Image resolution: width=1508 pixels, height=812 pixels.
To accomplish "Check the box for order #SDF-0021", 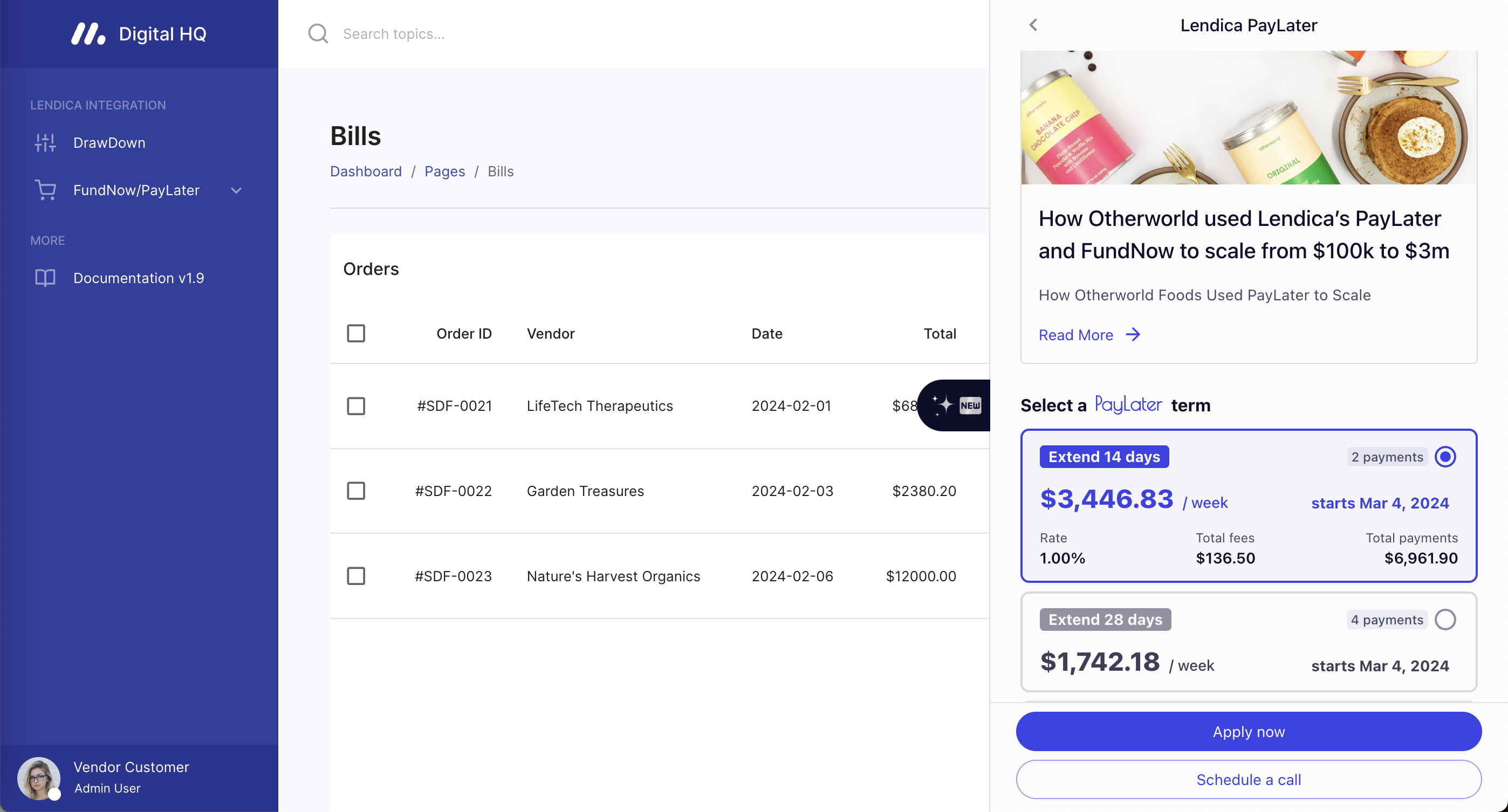I will tap(356, 406).
